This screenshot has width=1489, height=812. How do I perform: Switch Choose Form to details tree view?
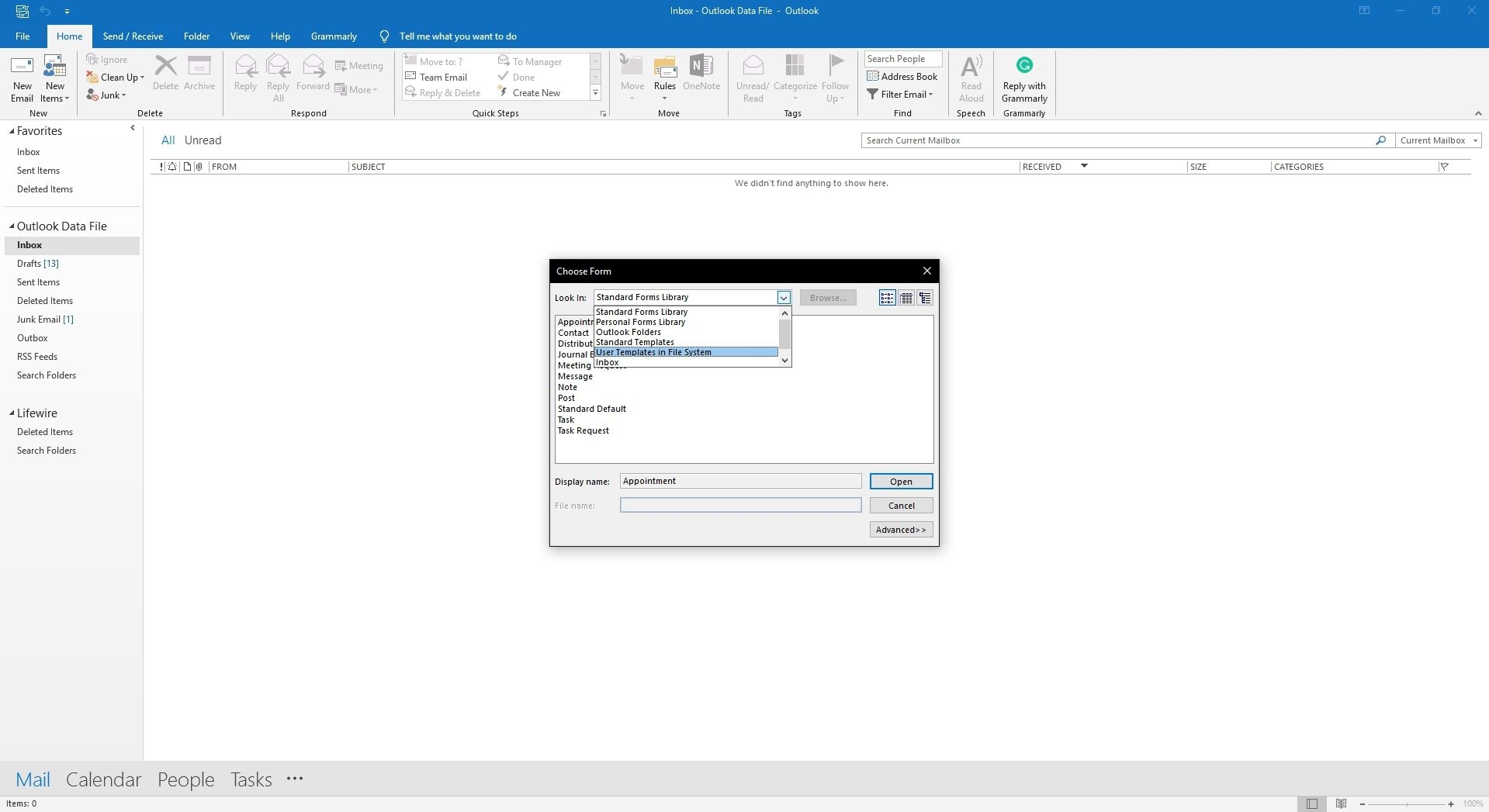click(x=925, y=298)
